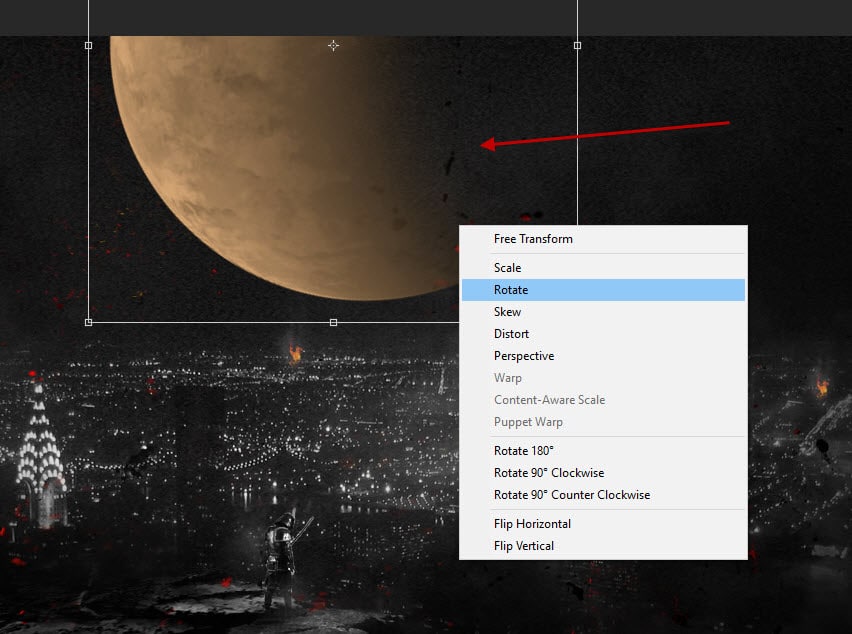852x634 pixels.
Task: Click Flip Horizontal in the menu
Action: (532, 524)
